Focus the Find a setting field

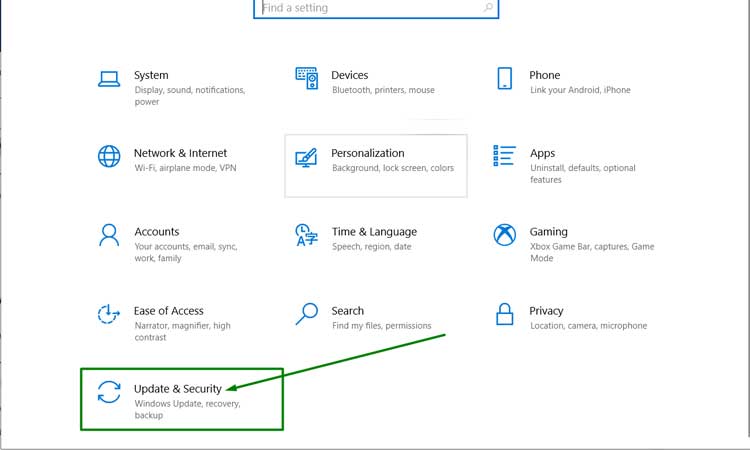point(376,8)
